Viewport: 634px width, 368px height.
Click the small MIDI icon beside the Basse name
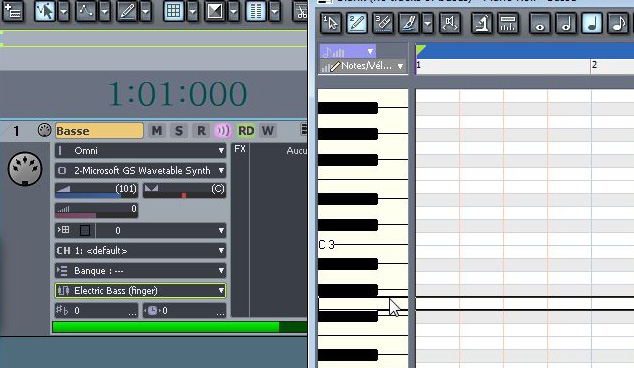(x=44, y=130)
